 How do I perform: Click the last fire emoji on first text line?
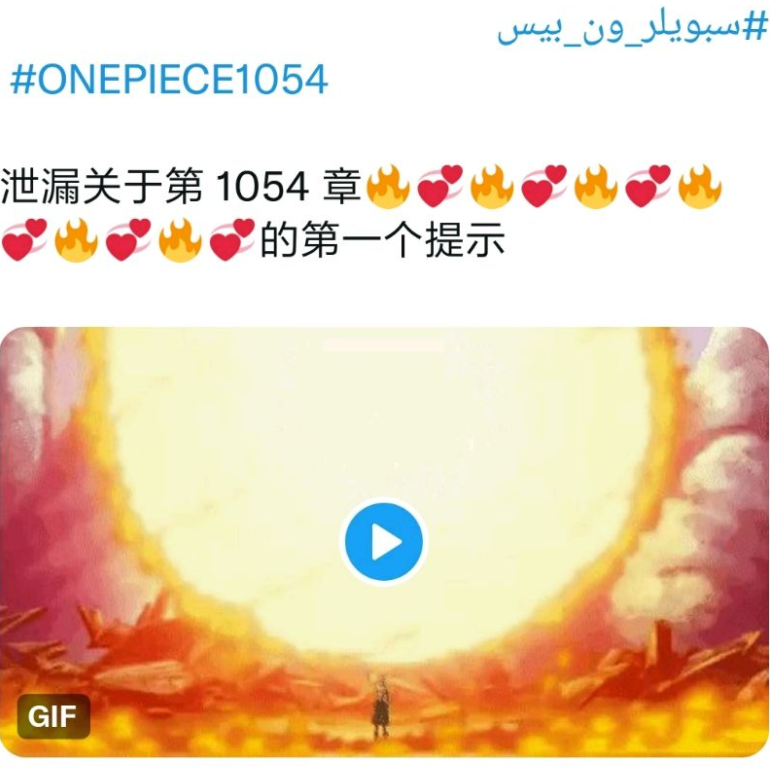click(x=699, y=186)
